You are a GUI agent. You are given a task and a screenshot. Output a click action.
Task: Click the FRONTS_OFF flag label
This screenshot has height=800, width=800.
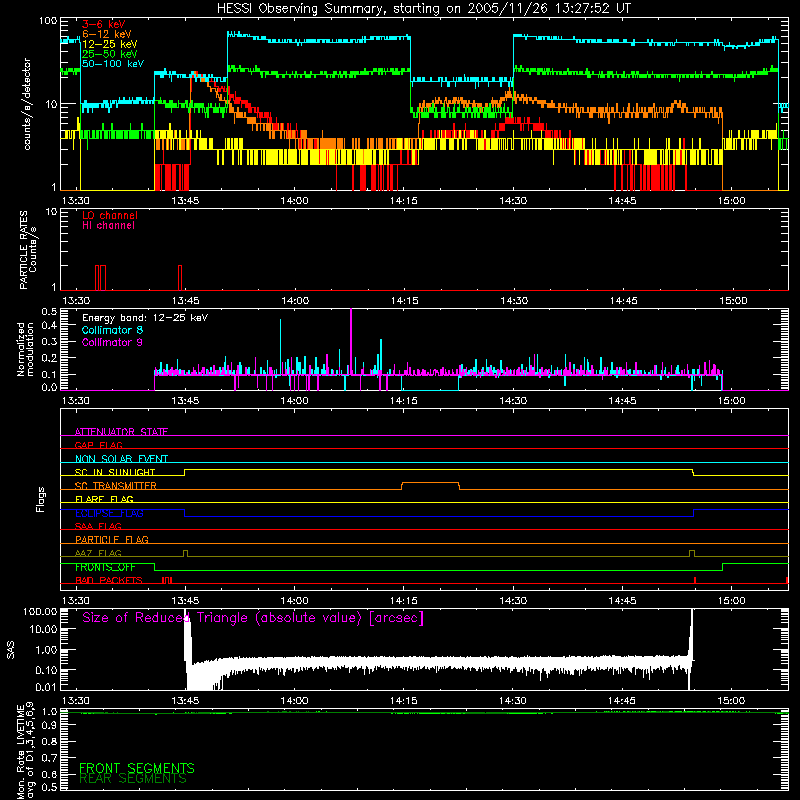(x=105, y=567)
